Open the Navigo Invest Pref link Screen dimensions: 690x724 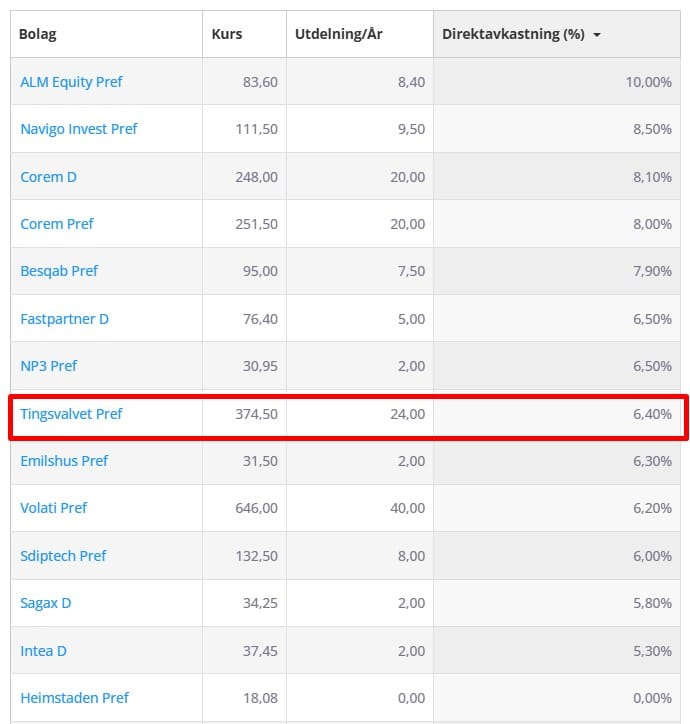[79, 129]
